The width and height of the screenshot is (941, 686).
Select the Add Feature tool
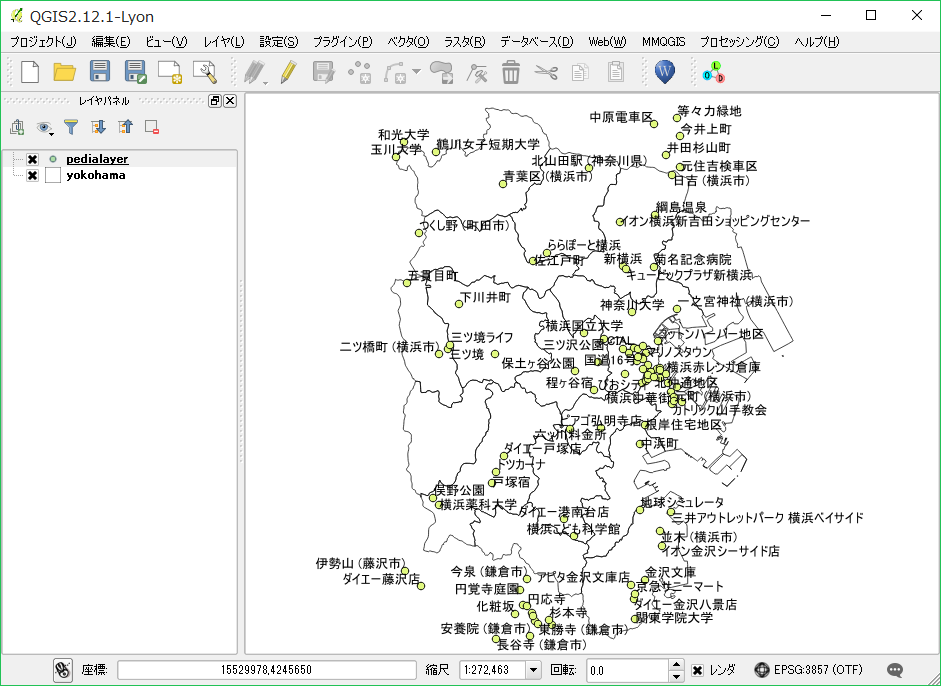click(359, 72)
